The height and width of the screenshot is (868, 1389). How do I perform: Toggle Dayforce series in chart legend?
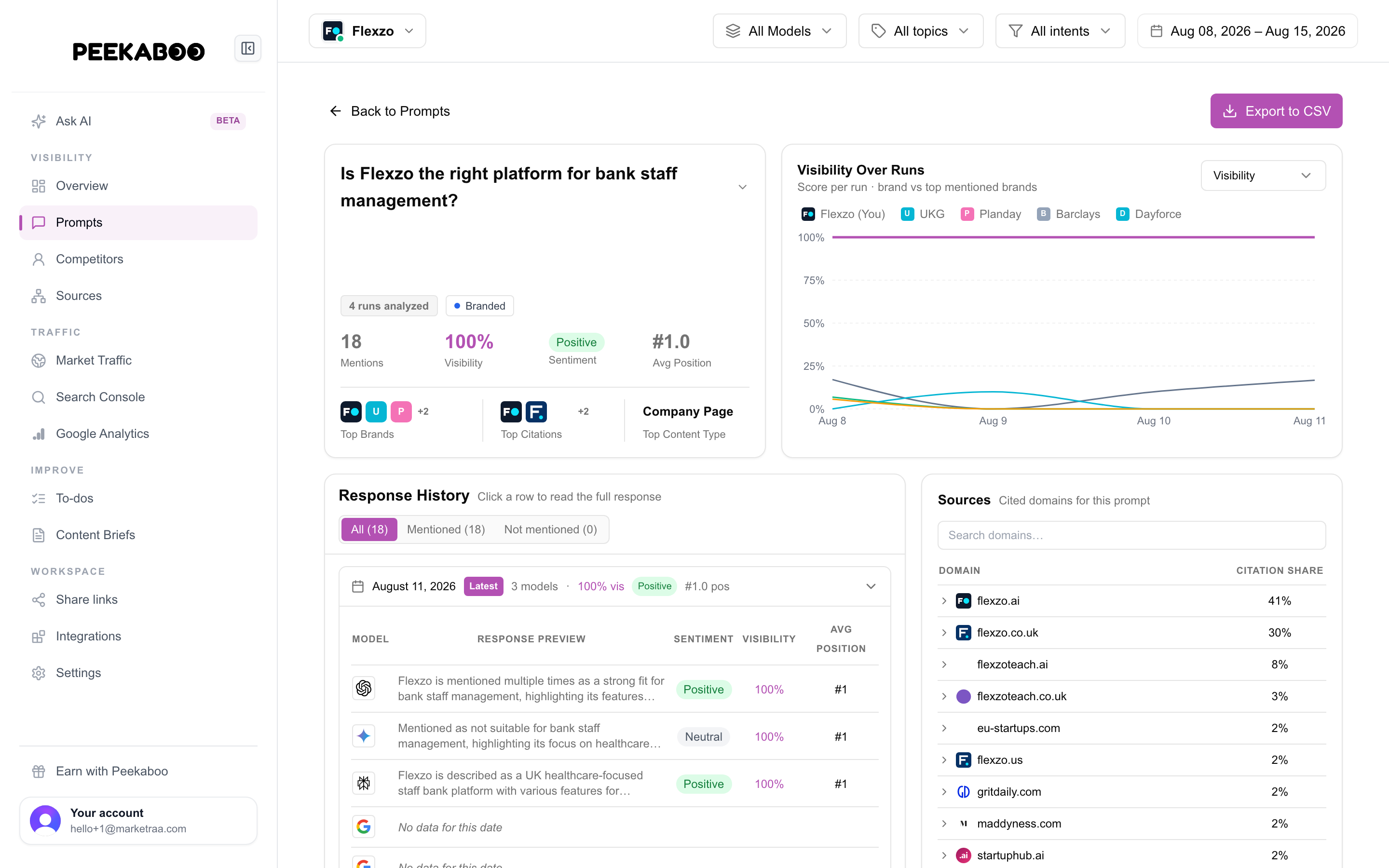pyautogui.click(x=1148, y=214)
